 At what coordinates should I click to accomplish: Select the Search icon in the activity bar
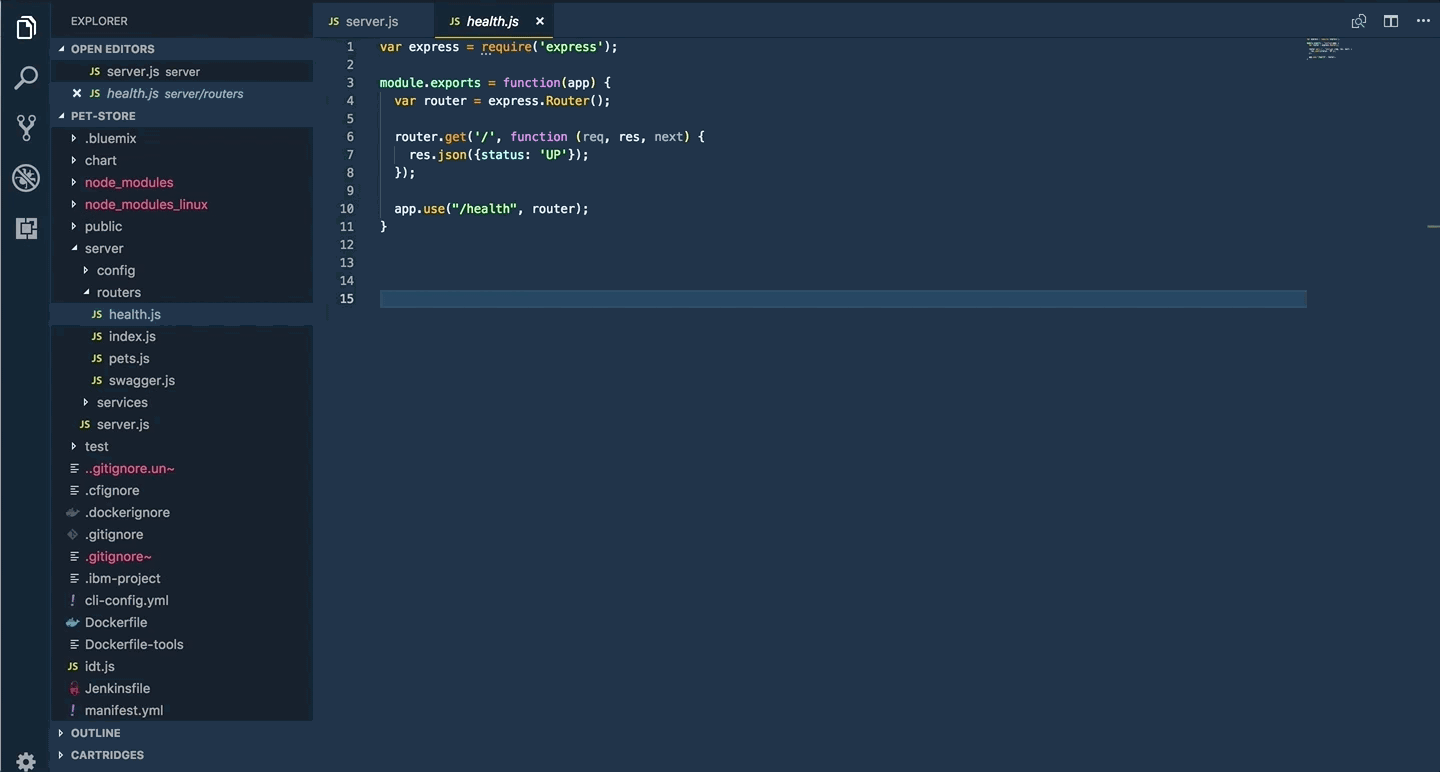25,77
